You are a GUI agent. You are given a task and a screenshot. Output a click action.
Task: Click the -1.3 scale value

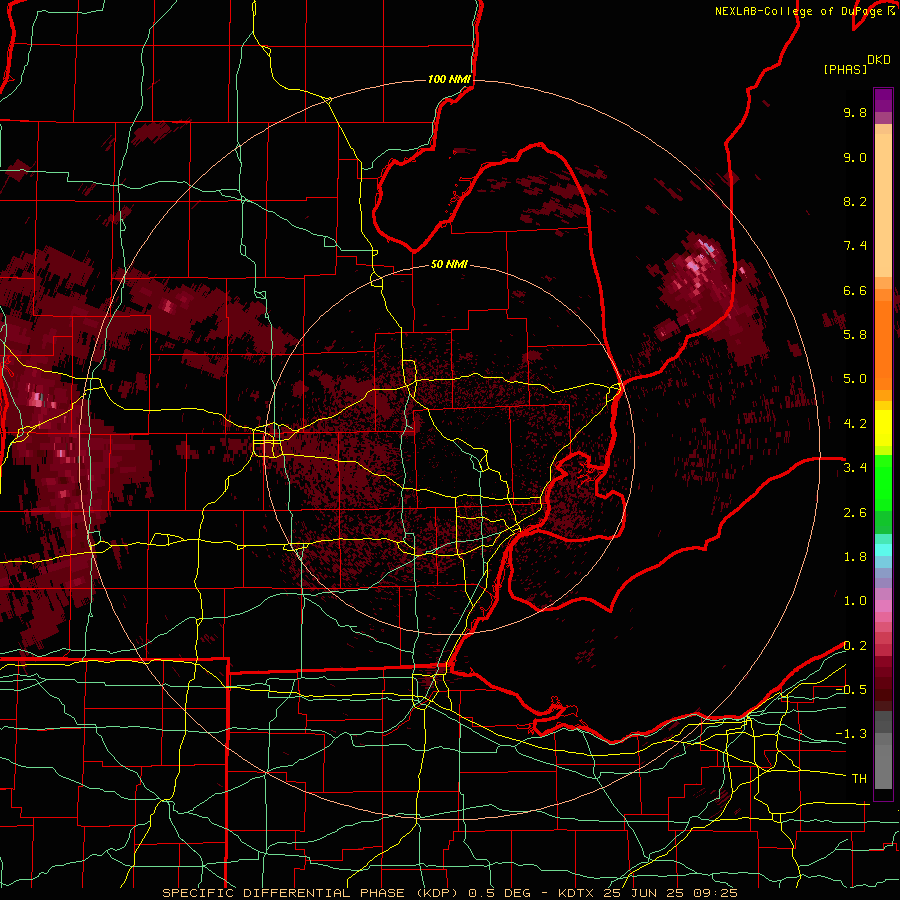pyautogui.click(x=851, y=734)
